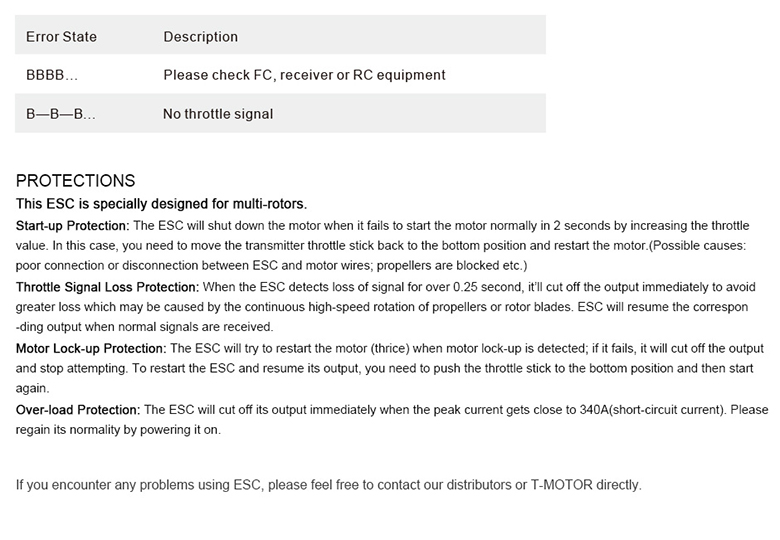Click the "PROTECTIONS" section heading
780x540 pixels.
pyautogui.click(x=75, y=181)
